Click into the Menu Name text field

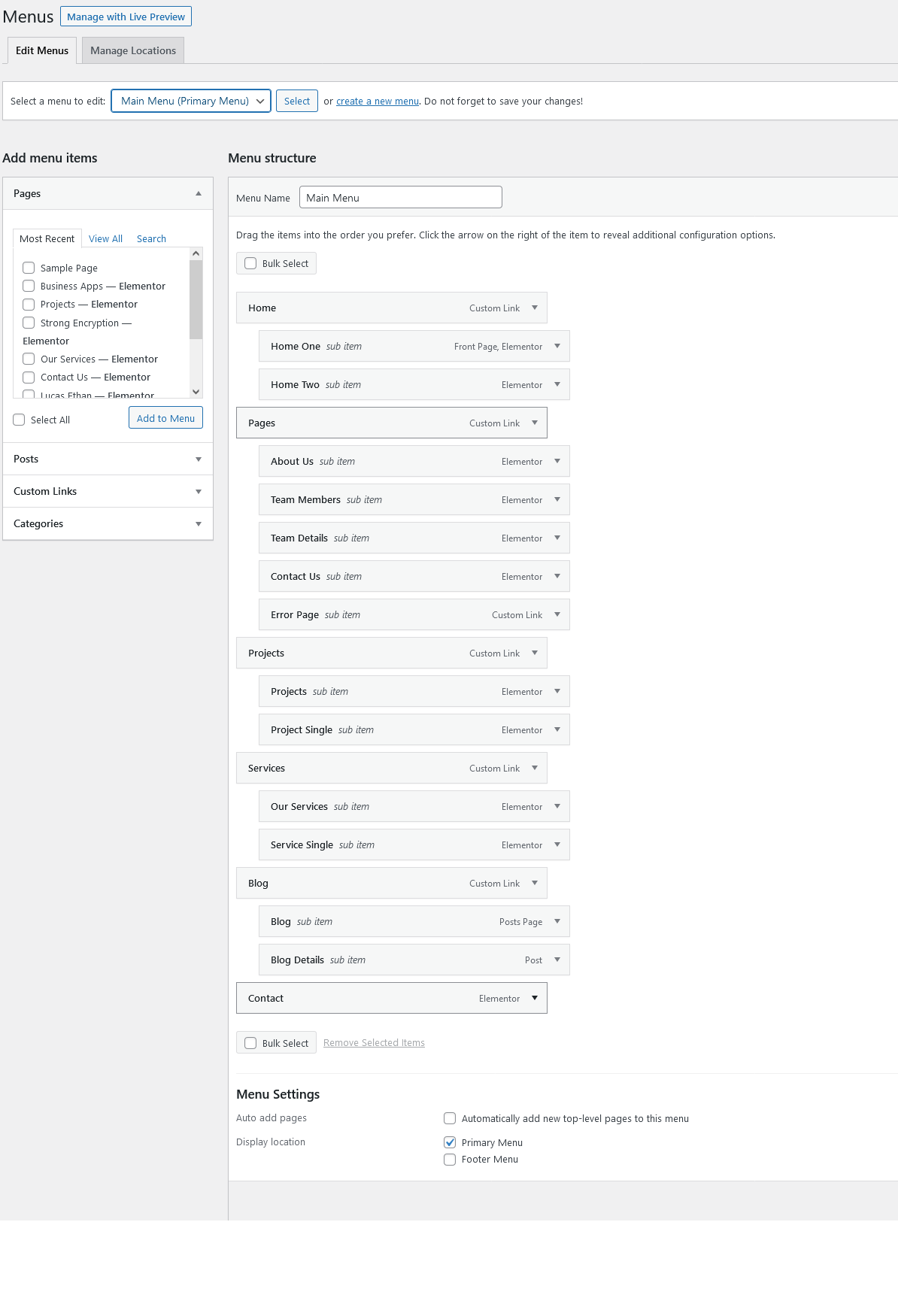point(400,198)
